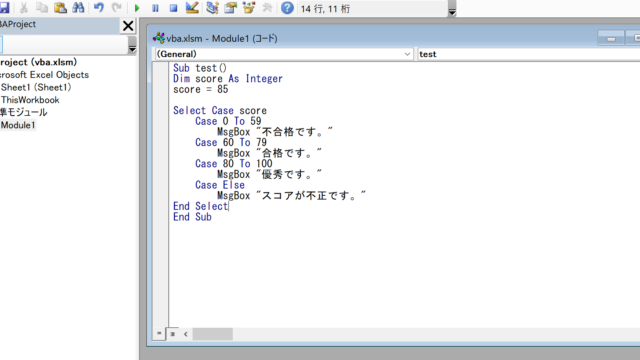Click the line Dim score As Integer

pyautogui.click(x=228, y=79)
